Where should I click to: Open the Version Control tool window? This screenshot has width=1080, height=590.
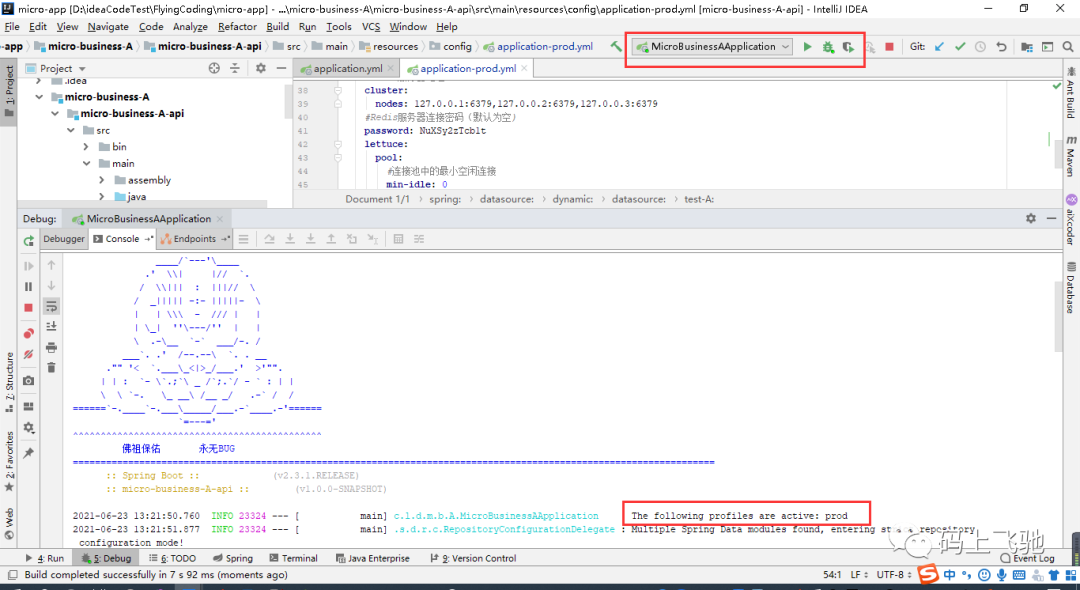pyautogui.click(x=472, y=558)
